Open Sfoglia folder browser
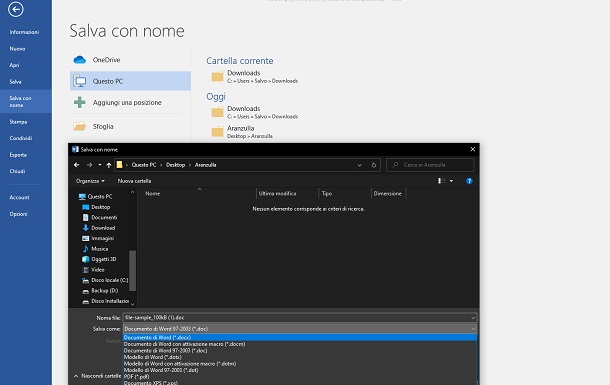 coord(130,126)
